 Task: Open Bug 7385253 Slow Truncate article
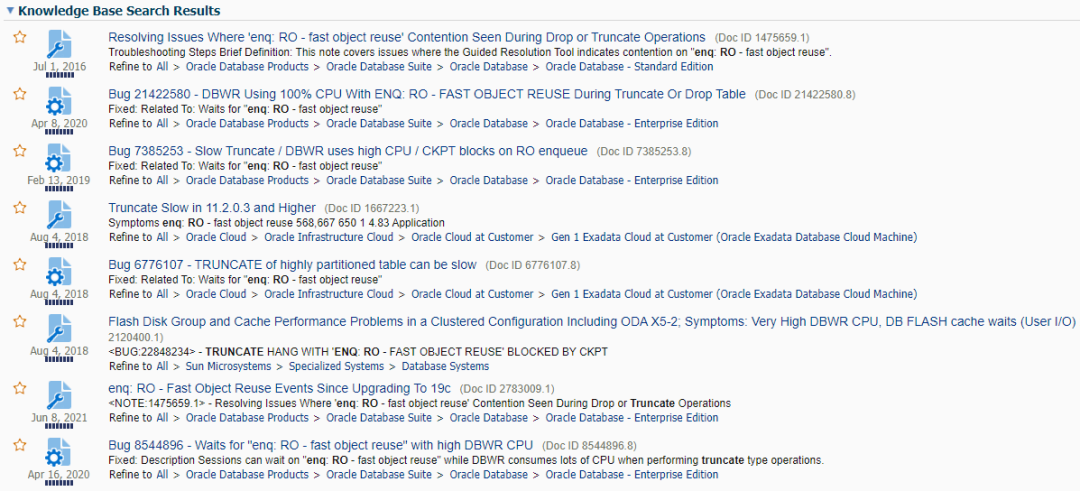(348, 151)
